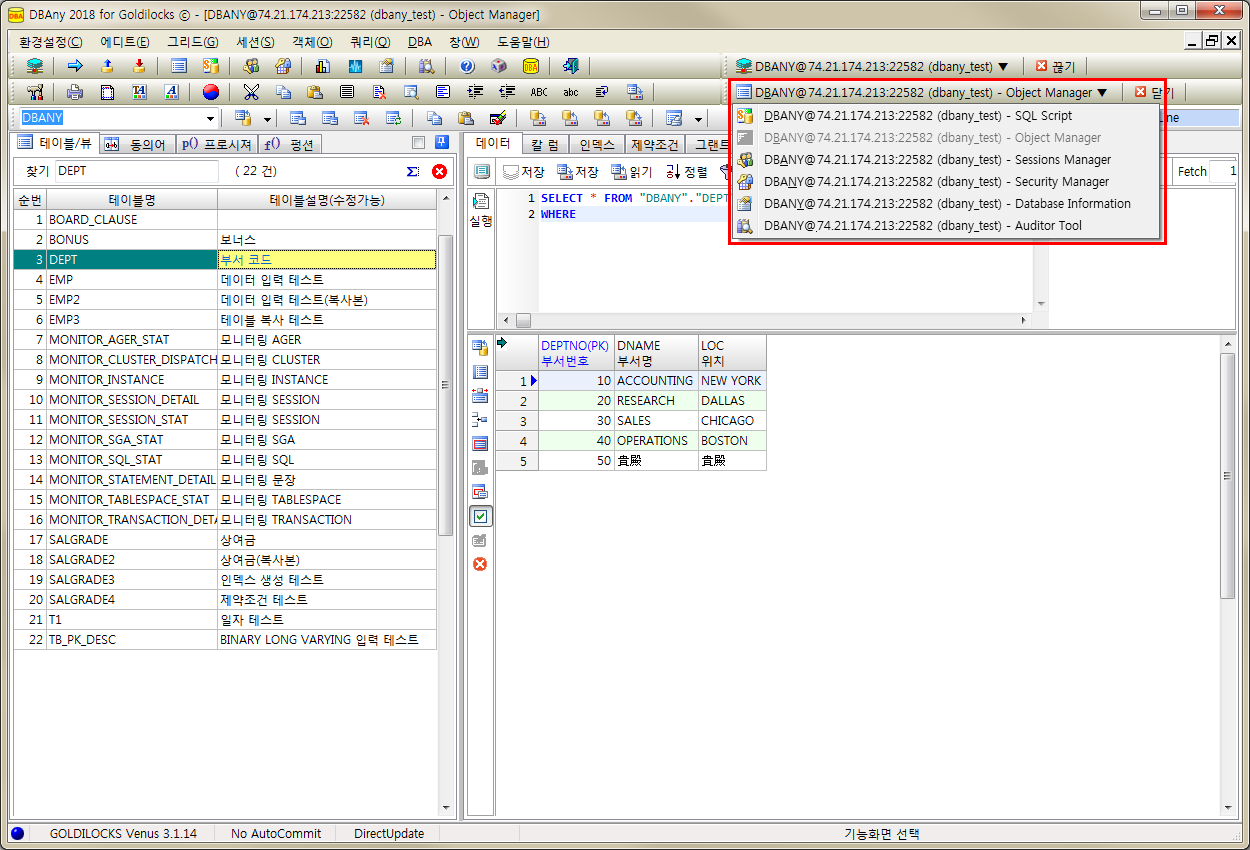
Task: Switch to the 동의어 tab
Action: pyautogui.click(x=137, y=144)
